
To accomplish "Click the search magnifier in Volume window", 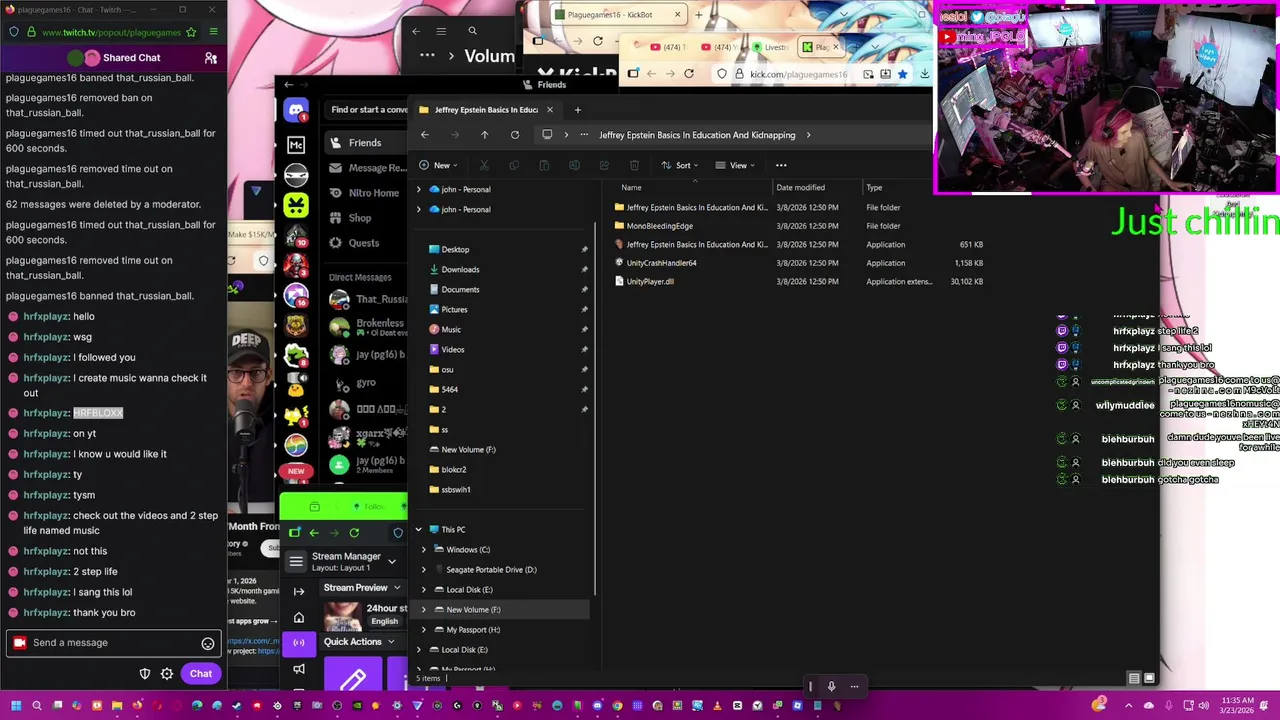I will pos(472,31).
